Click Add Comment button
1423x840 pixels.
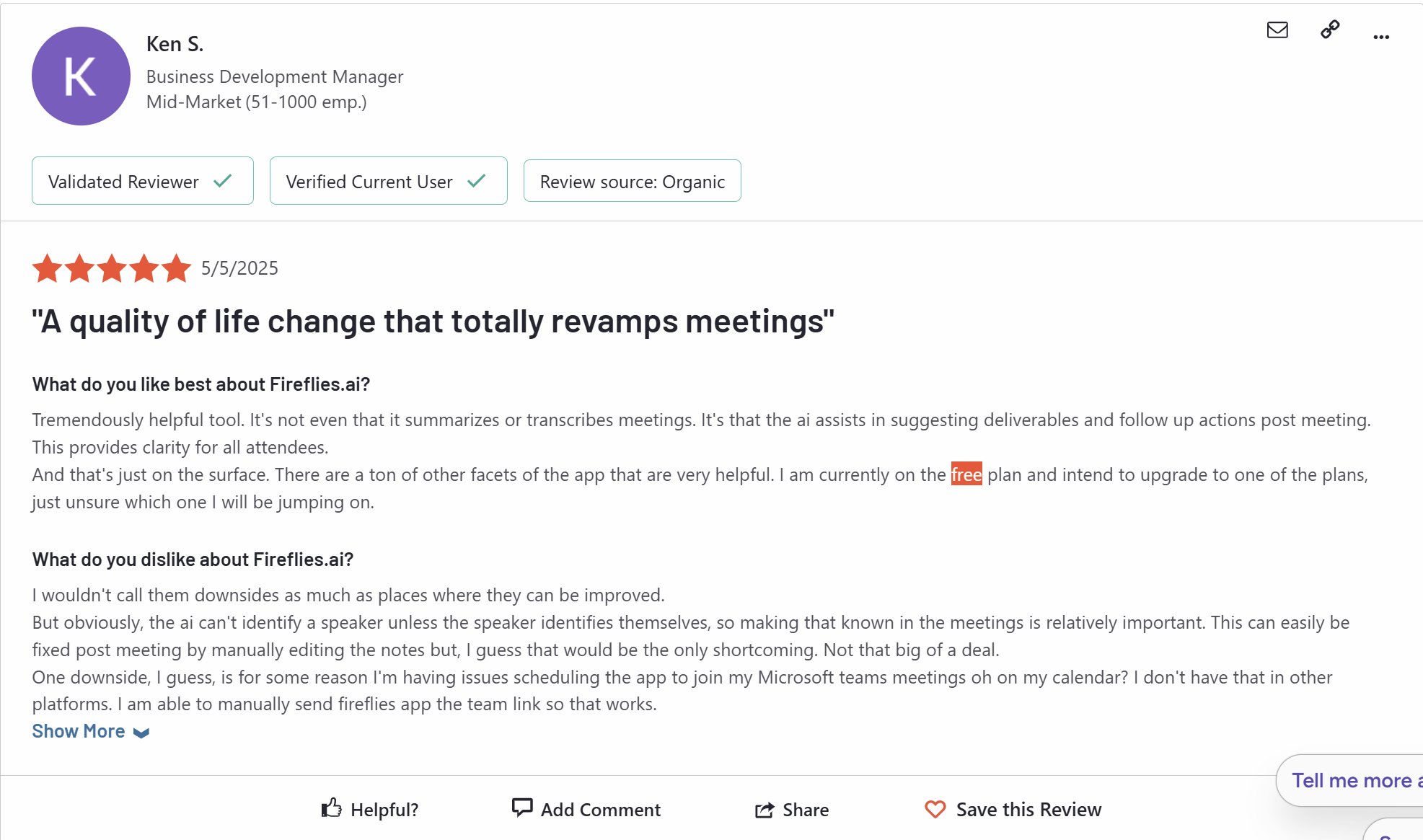[x=586, y=809]
